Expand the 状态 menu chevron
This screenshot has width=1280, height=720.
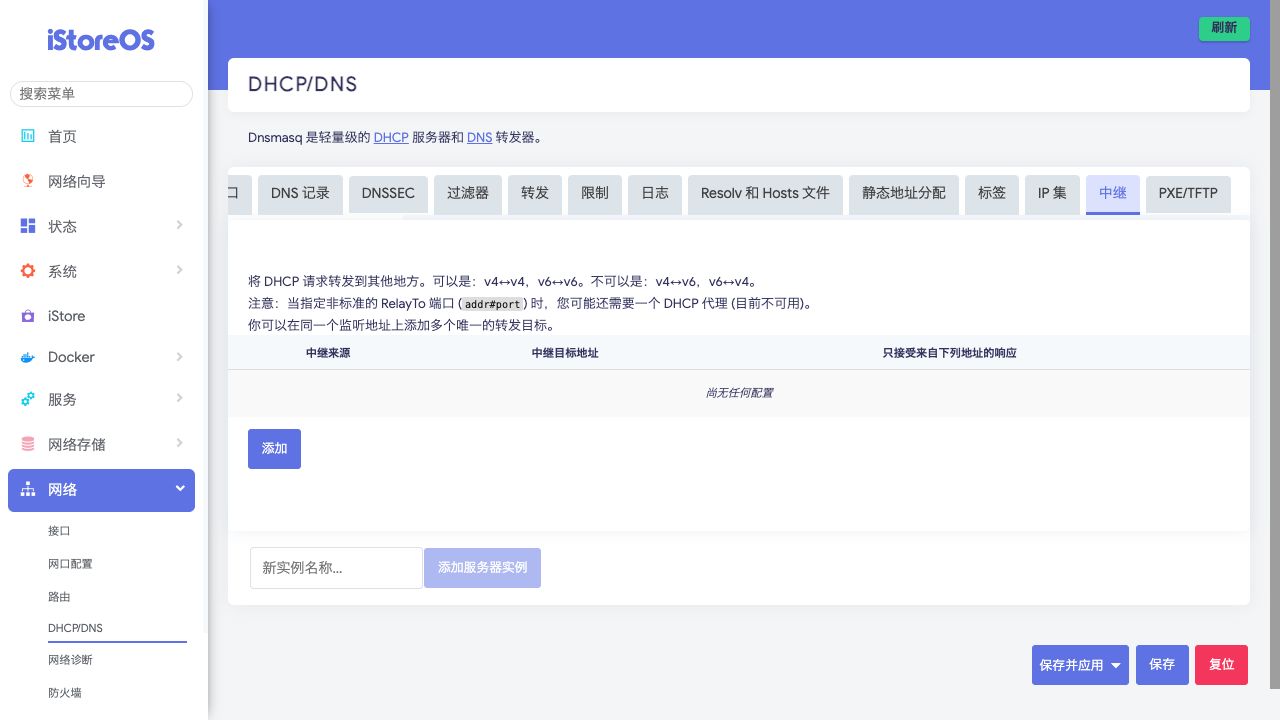(180, 225)
